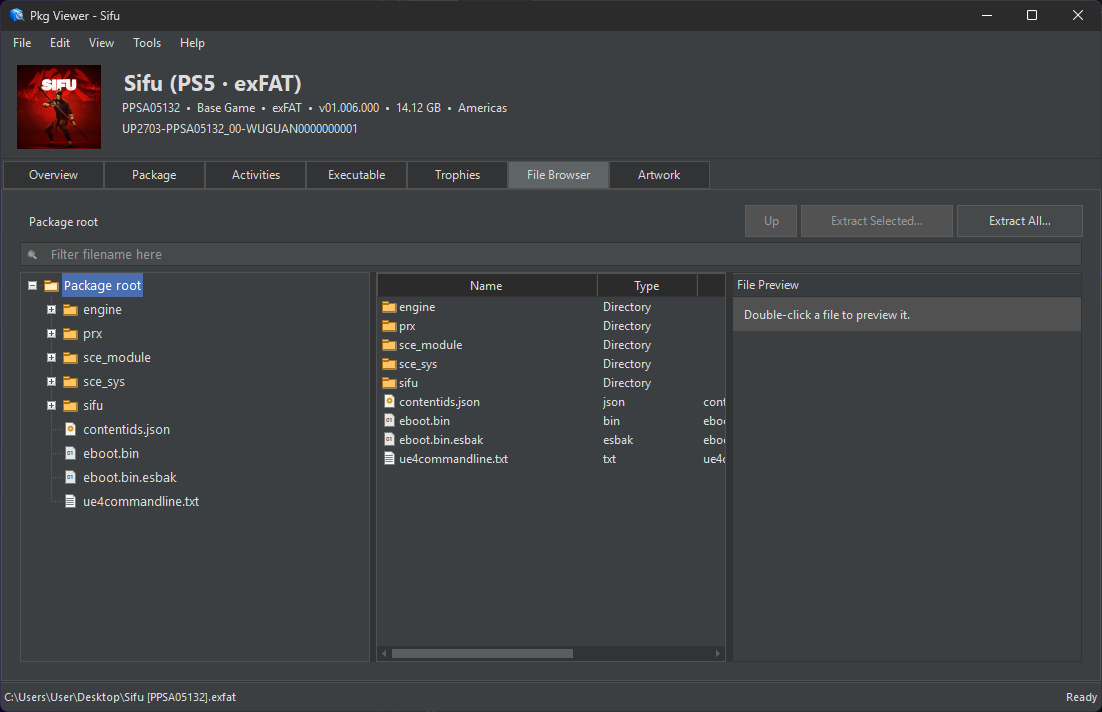This screenshot has width=1102, height=712.
Task: Click the Package root folder icon
Action: pyautogui.click(x=51, y=285)
